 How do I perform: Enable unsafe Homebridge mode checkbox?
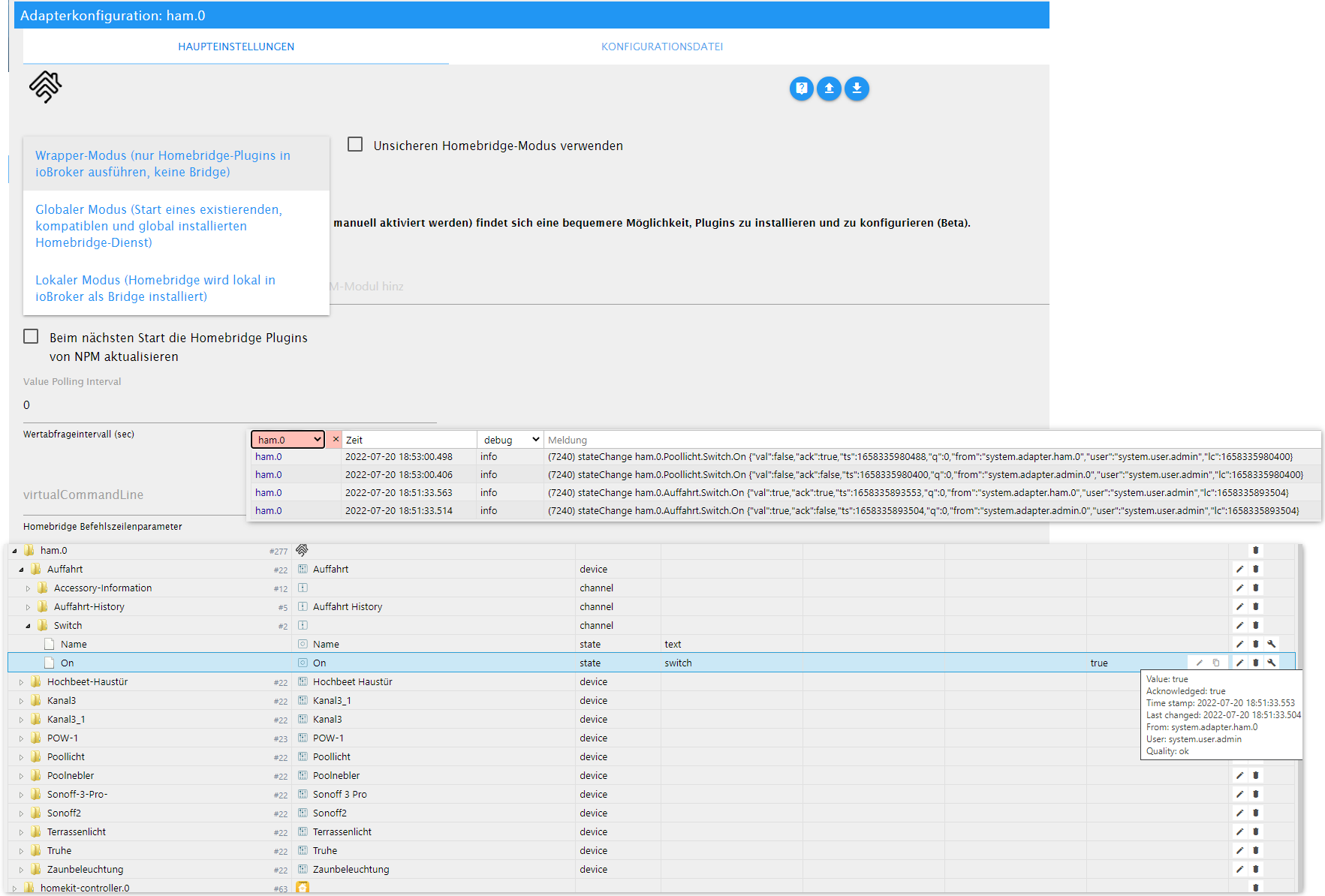355,145
